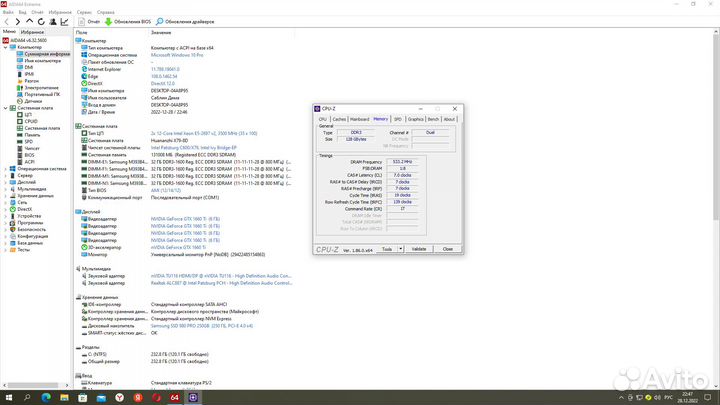Switch to Меню tab in left panel
720x405 pixels.
(9, 32)
